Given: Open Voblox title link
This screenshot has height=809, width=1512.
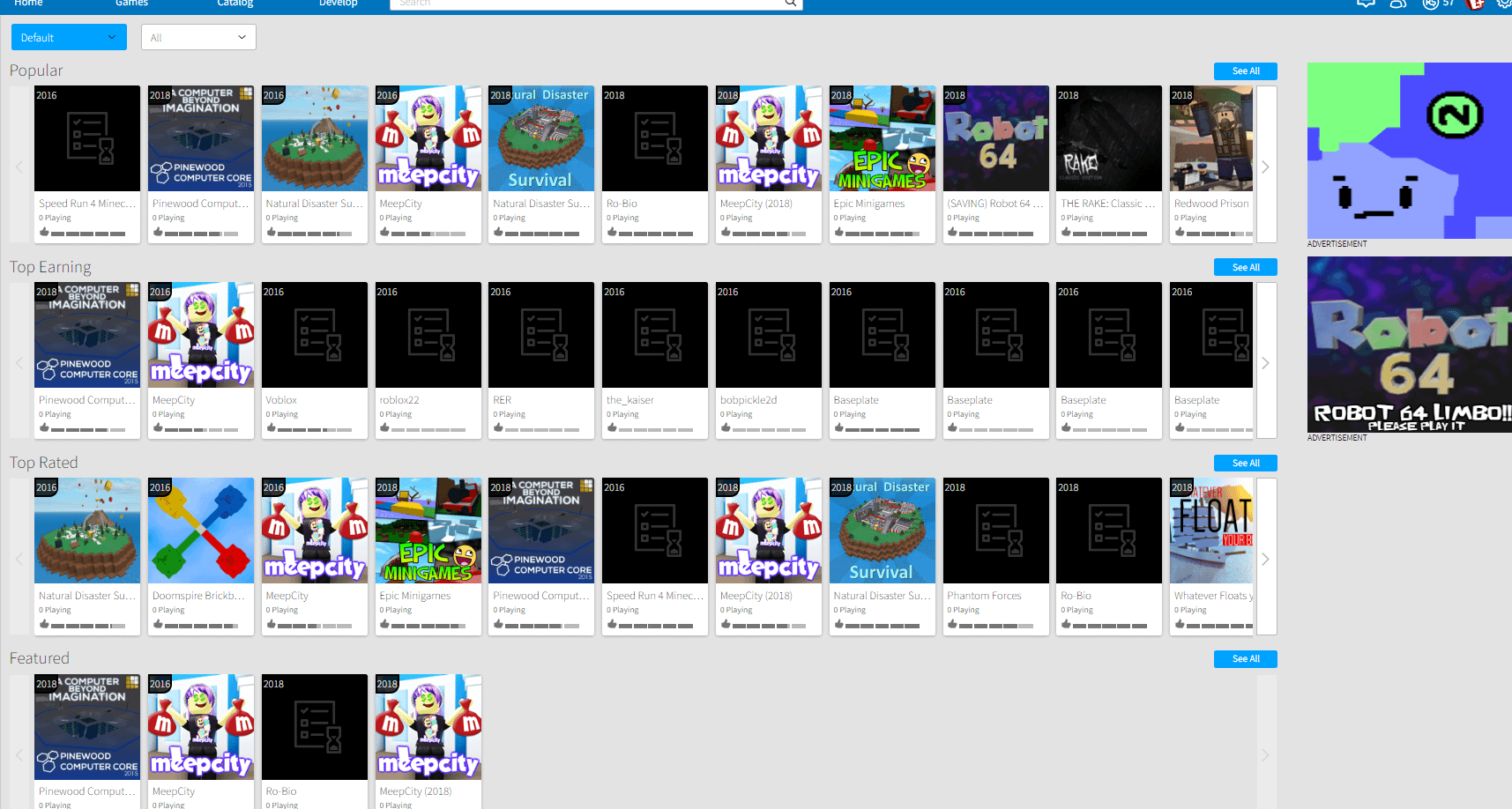Looking at the screenshot, I should (281, 400).
